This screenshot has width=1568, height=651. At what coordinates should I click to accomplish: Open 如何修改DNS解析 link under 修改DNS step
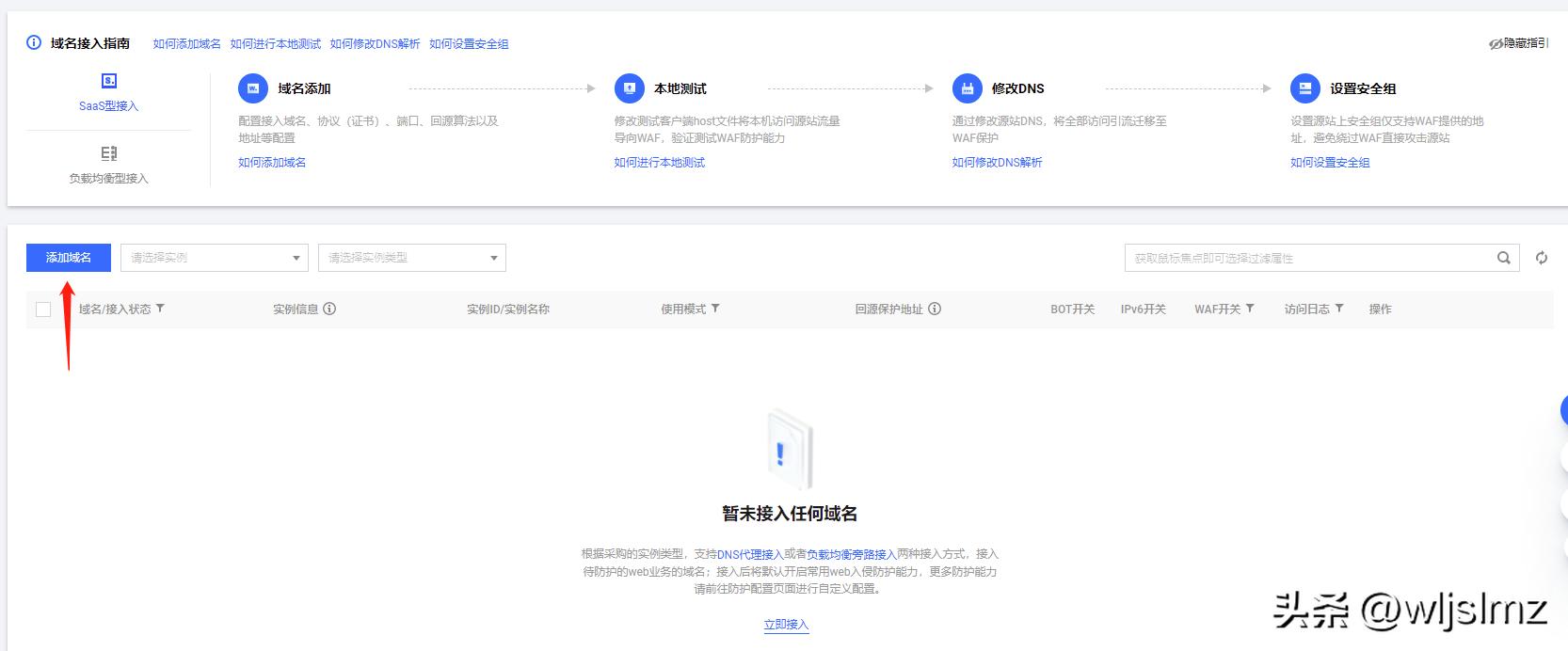click(997, 163)
